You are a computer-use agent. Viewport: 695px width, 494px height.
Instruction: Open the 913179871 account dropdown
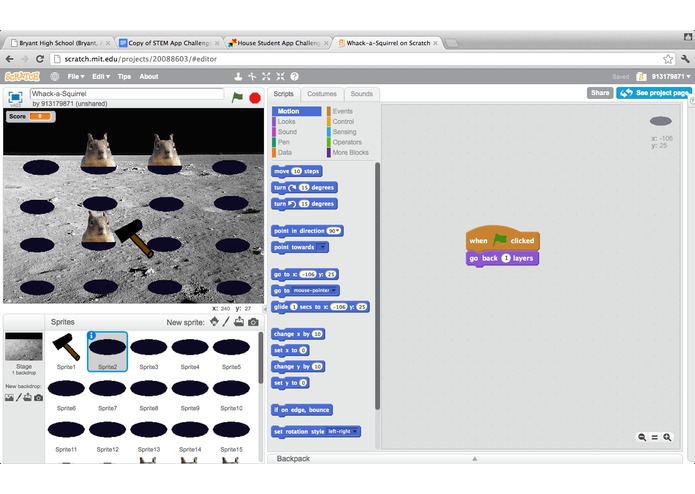(x=671, y=77)
